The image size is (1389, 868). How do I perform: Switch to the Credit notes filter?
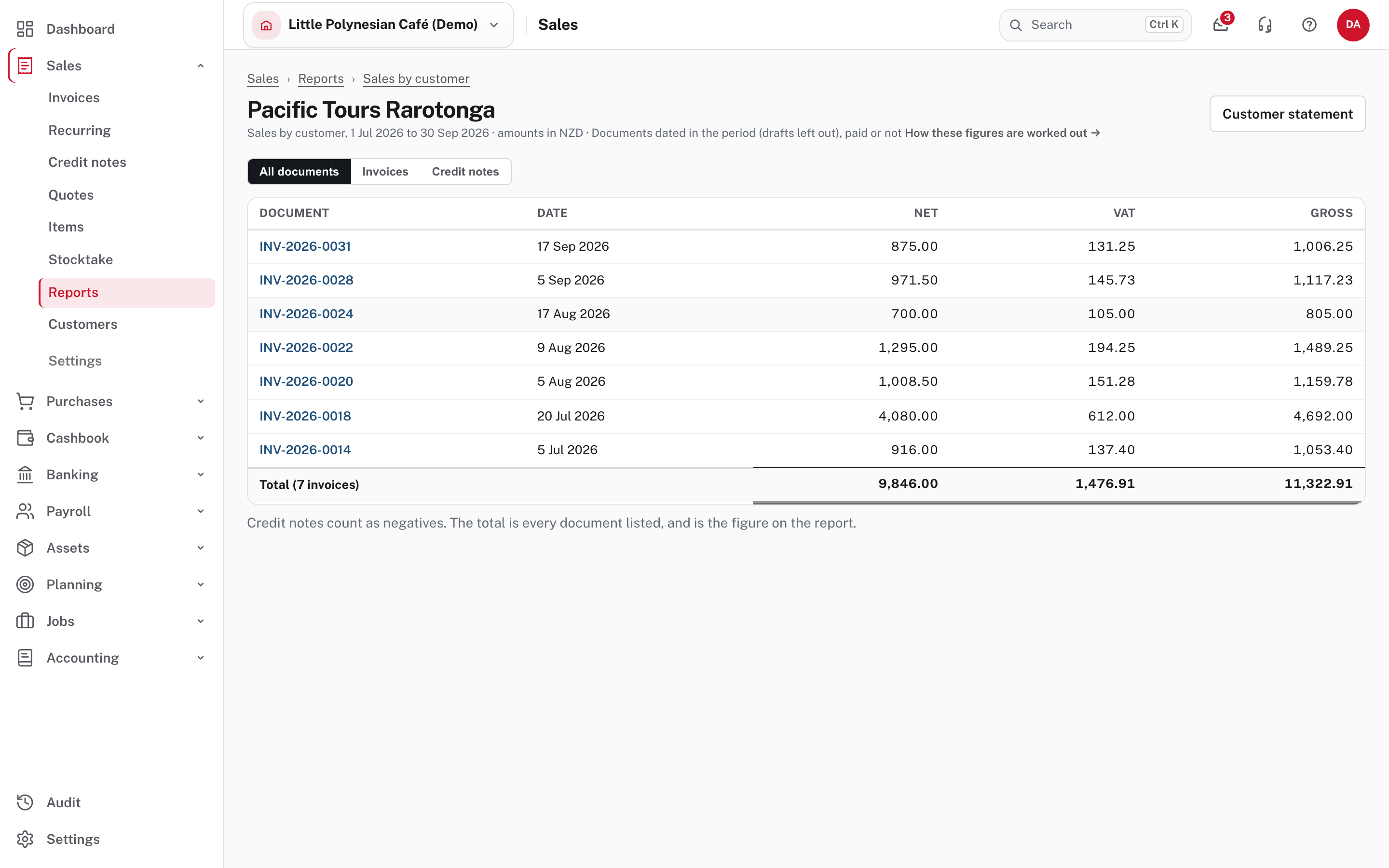(465, 172)
